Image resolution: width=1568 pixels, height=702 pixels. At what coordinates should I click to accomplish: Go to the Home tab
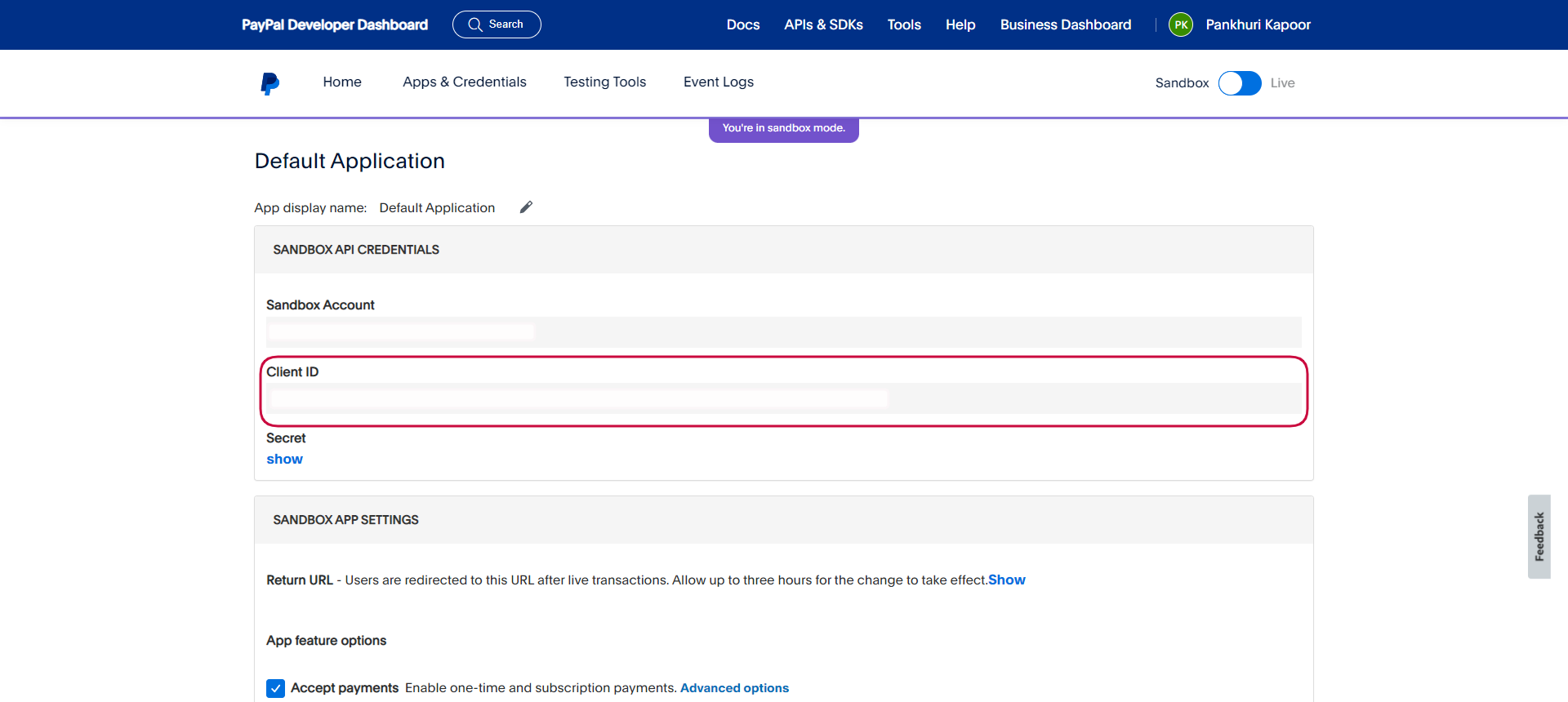point(342,82)
